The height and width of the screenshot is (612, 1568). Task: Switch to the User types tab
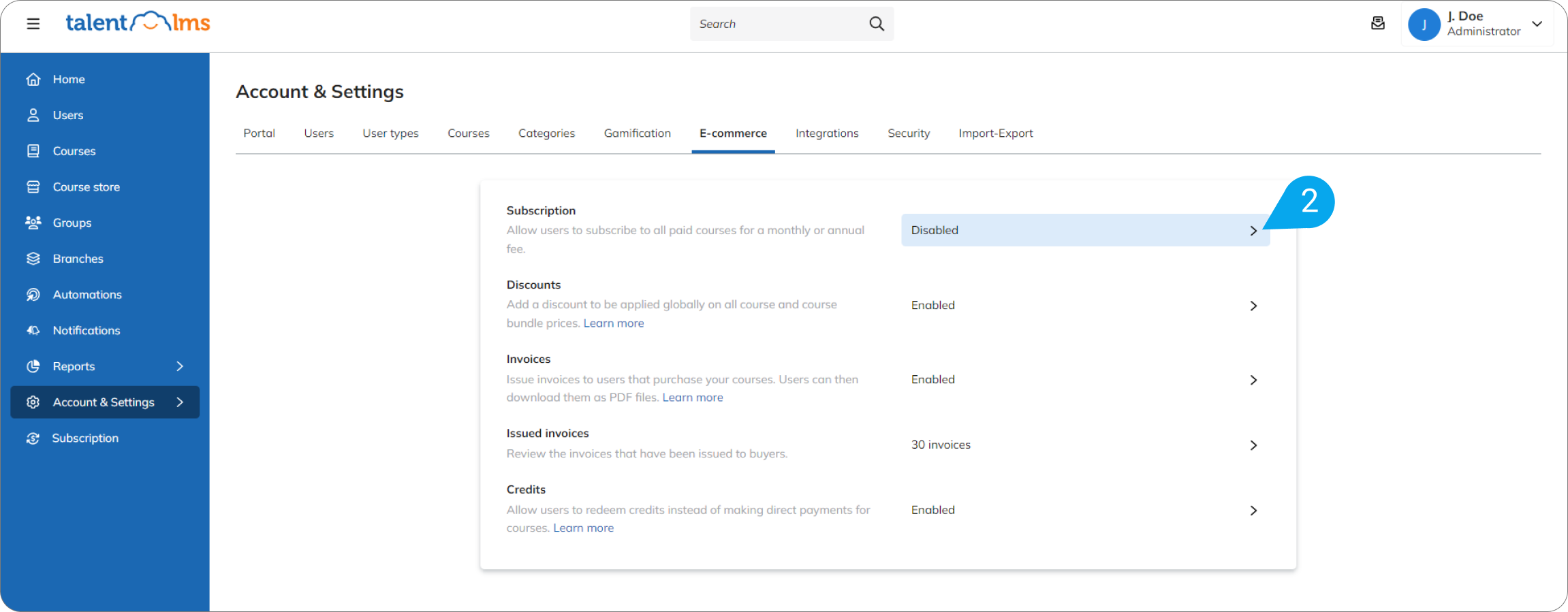coord(390,133)
